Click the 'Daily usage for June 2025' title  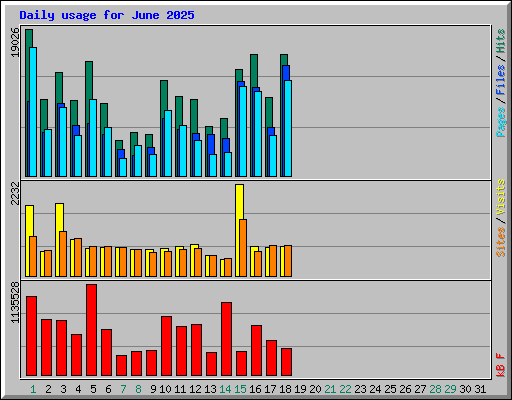(107, 15)
